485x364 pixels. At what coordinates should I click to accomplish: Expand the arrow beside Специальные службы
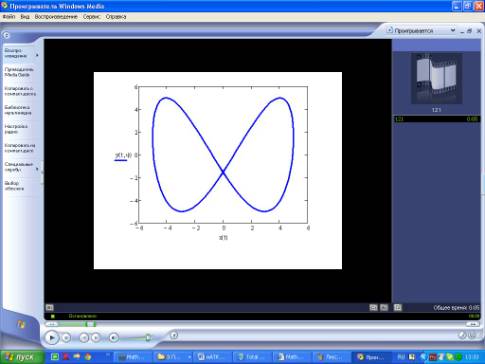[x=37, y=169]
